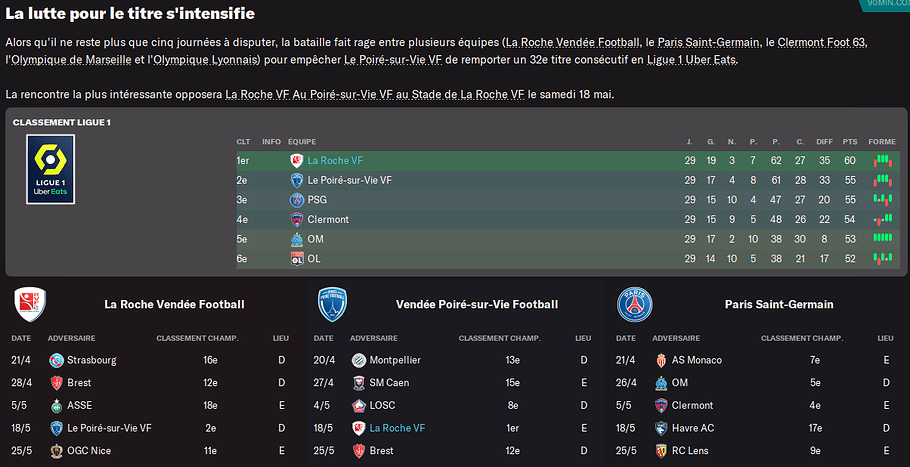Select the Le Poiré-sur-Vie VF standings row
Viewport: 910px width, 467px height.
pyautogui.click(x=349, y=180)
